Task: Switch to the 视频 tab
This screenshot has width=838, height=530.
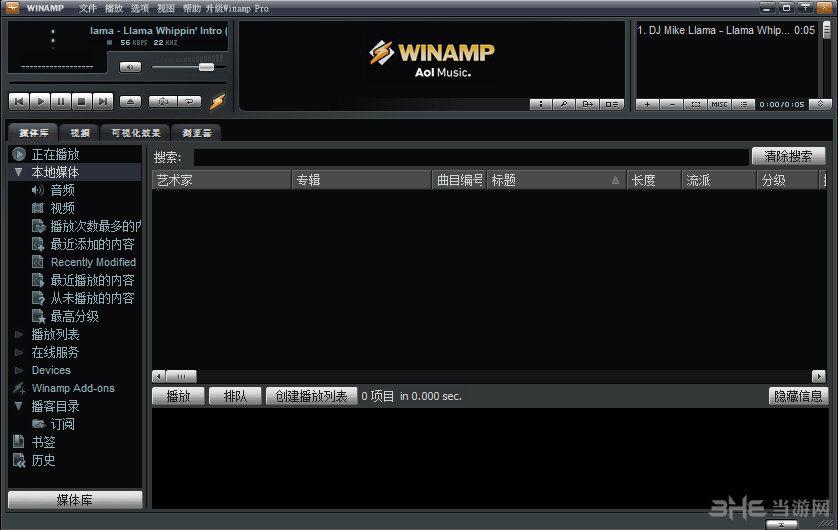Action: pyautogui.click(x=80, y=132)
